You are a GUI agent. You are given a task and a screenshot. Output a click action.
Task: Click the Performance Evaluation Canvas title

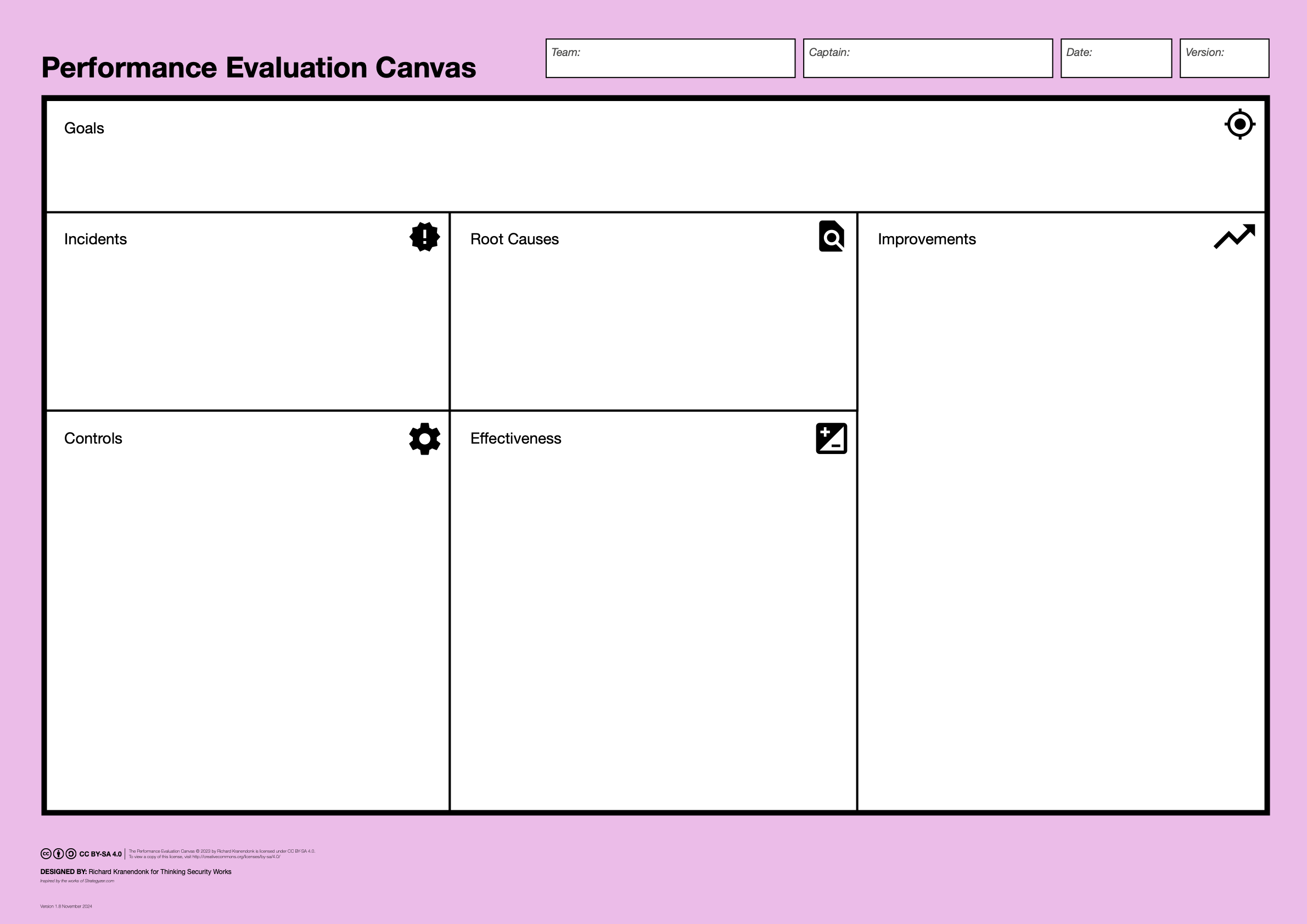click(x=259, y=68)
